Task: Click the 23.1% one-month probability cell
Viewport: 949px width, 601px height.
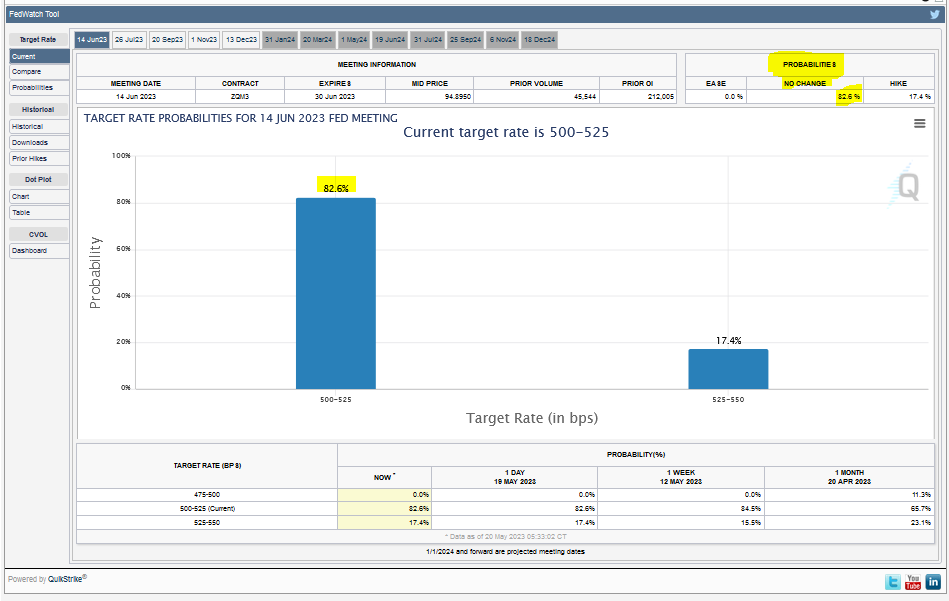Action: (x=849, y=522)
